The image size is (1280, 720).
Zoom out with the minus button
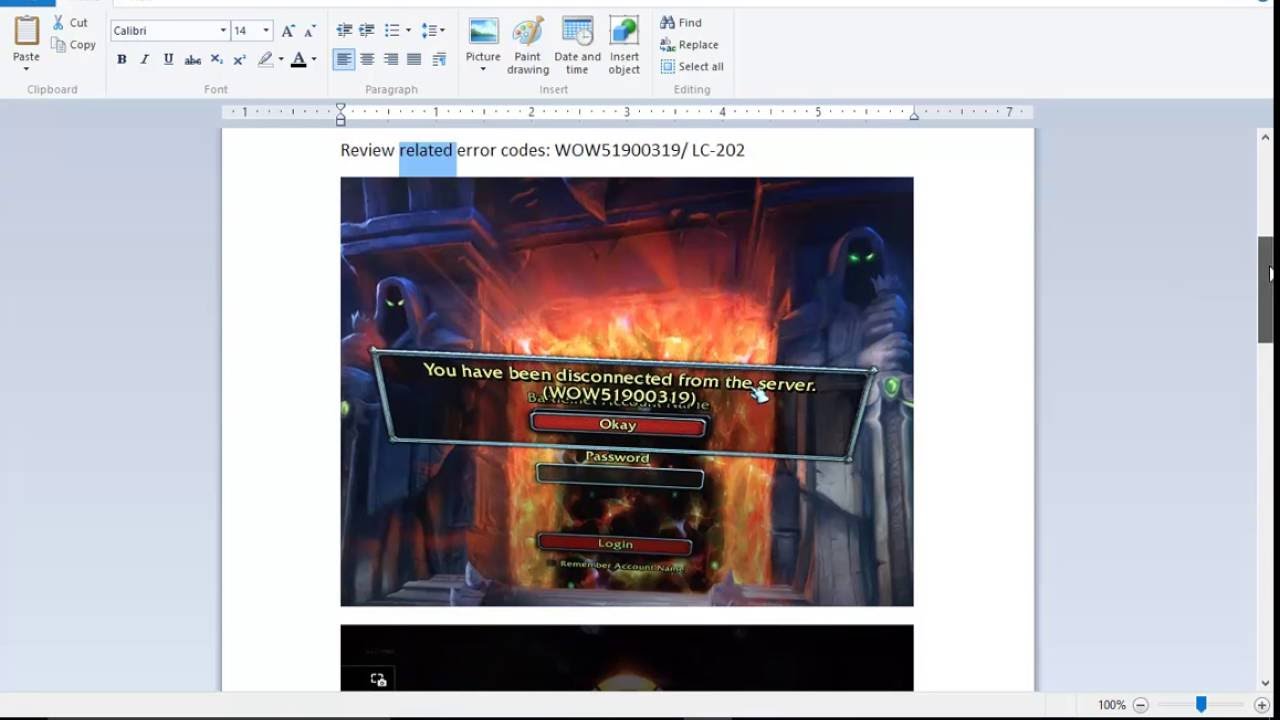pyautogui.click(x=1140, y=705)
